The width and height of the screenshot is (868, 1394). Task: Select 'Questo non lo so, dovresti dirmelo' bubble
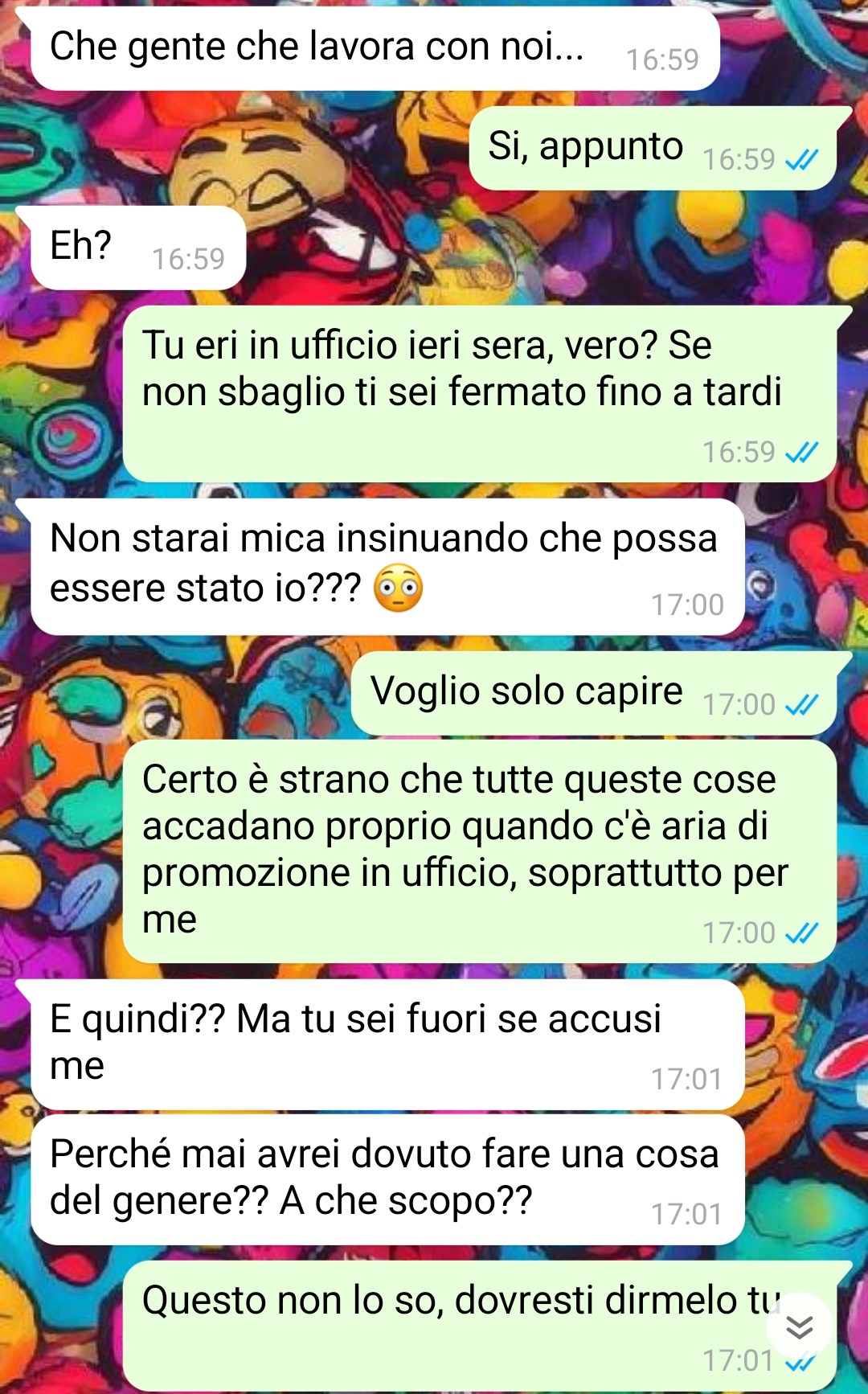tap(480, 1326)
